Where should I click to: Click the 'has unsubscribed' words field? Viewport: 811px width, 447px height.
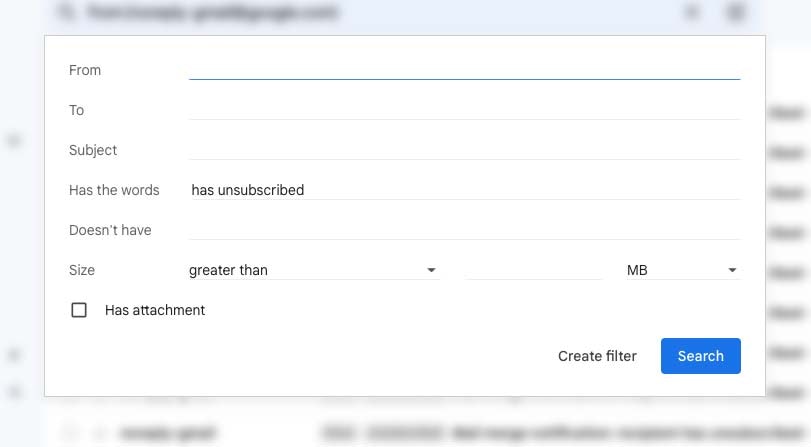pos(464,190)
